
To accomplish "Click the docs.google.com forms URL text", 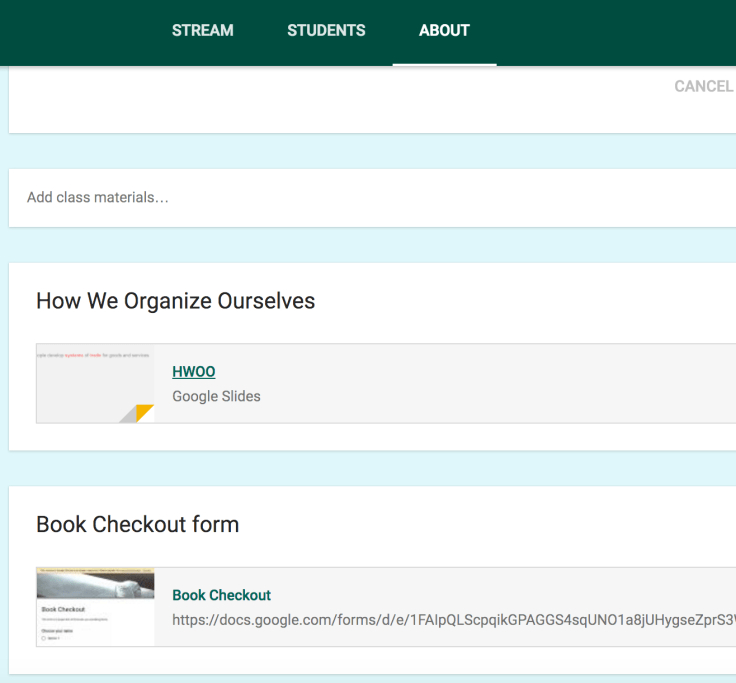I will click(x=450, y=620).
